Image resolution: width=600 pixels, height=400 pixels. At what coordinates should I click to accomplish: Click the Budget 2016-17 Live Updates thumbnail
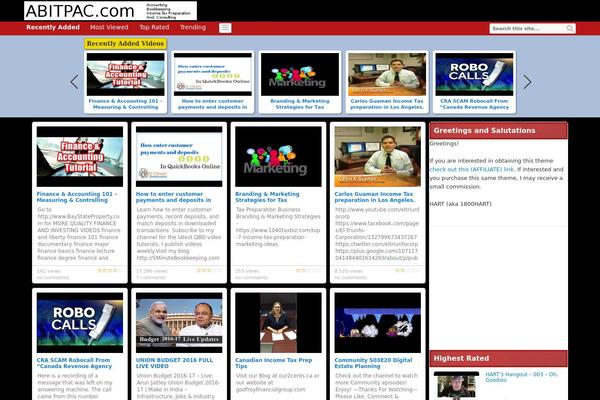[x=179, y=323]
